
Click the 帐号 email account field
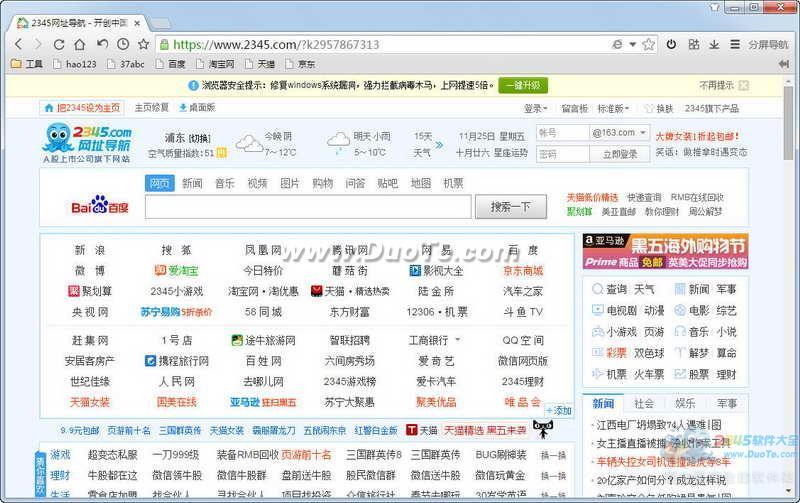click(x=563, y=133)
